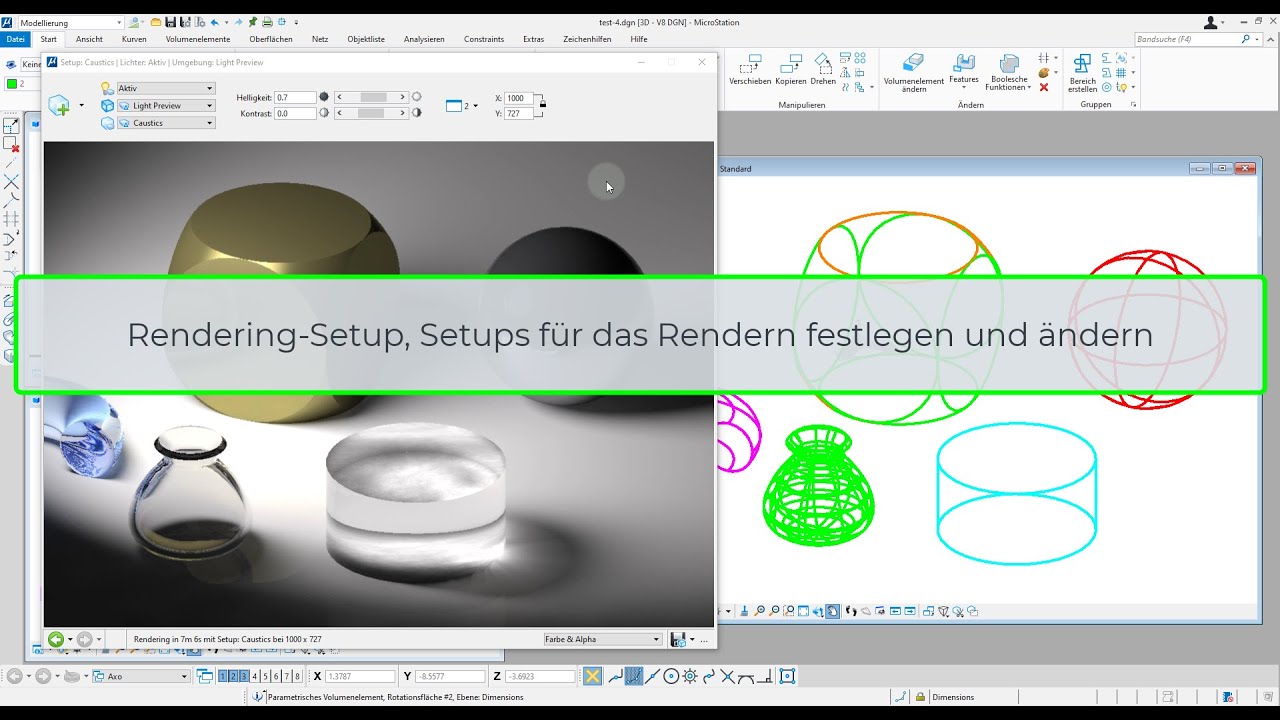The image size is (1280, 720).
Task: Select the intersection snap mode icon
Action: pos(728,677)
